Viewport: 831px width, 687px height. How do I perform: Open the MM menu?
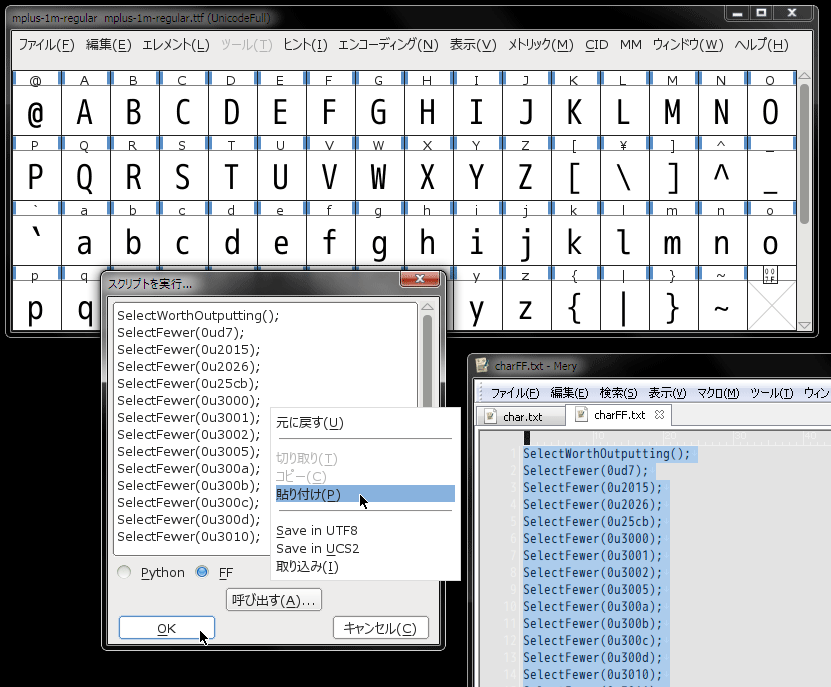coord(630,45)
